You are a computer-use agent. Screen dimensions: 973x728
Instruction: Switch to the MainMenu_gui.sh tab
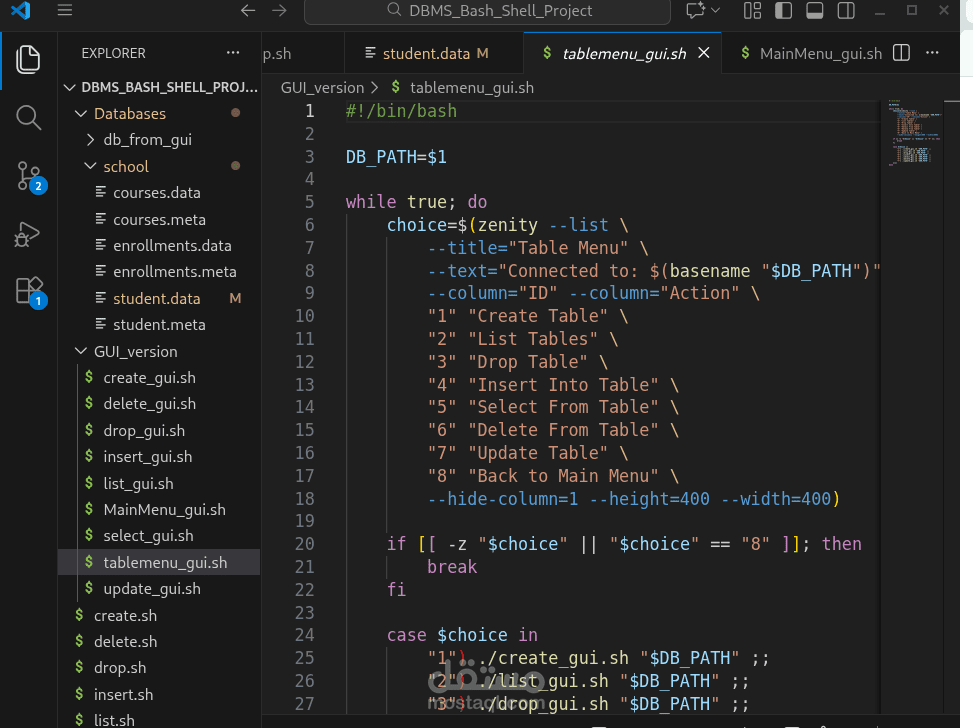click(x=820, y=53)
